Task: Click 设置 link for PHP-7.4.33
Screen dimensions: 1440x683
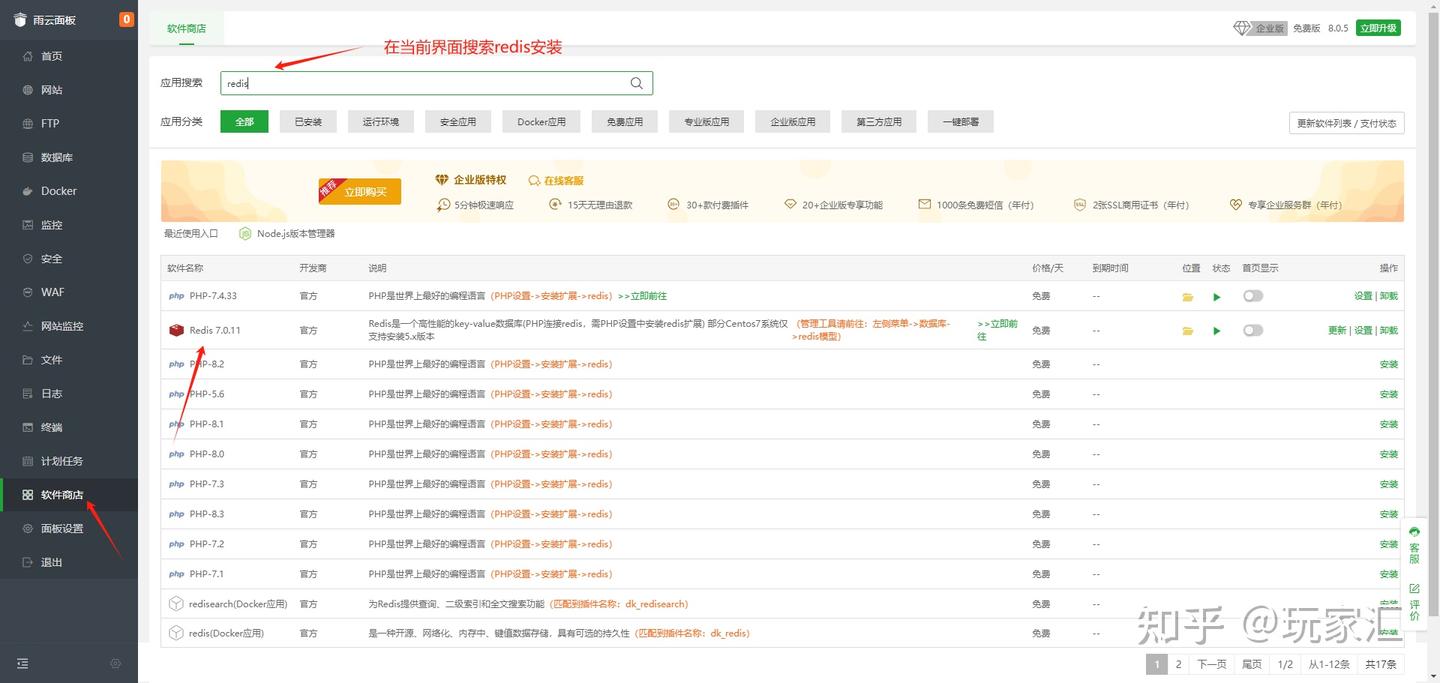Action: pos(1363,296)
